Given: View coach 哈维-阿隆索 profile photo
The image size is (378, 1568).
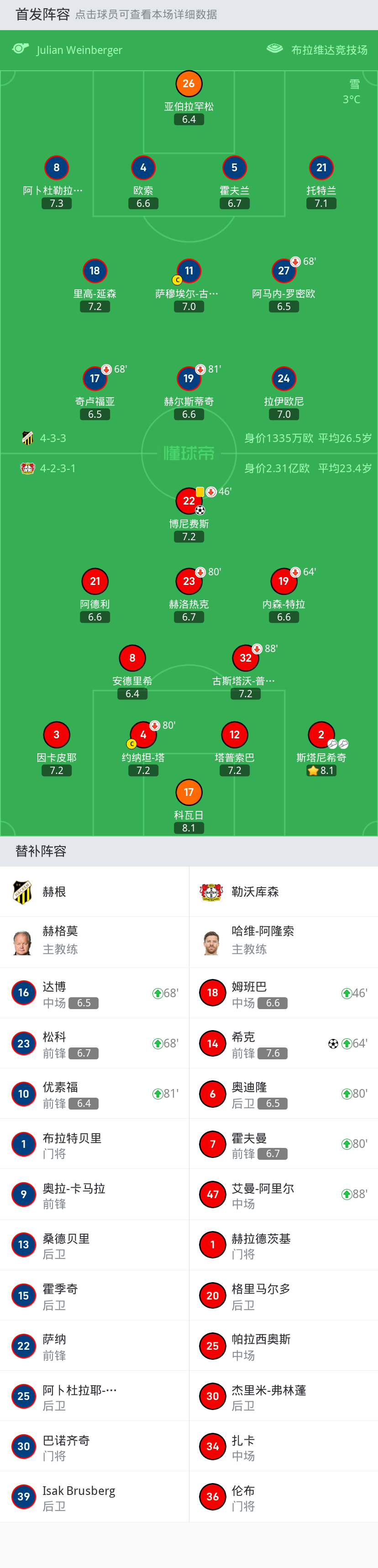Looking at the screenshot, I should (x=212, y=942).
